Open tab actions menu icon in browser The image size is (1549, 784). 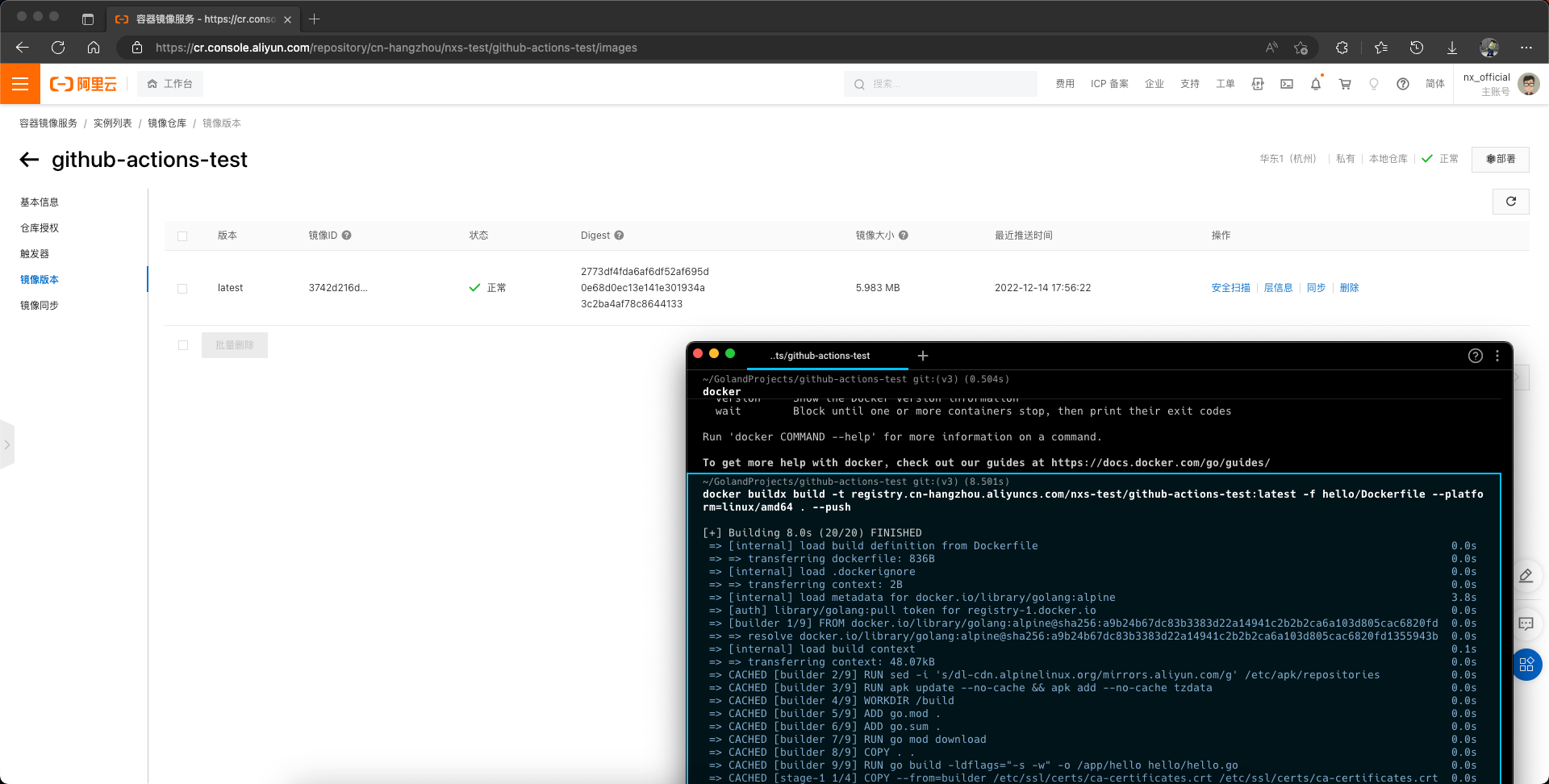88,19
